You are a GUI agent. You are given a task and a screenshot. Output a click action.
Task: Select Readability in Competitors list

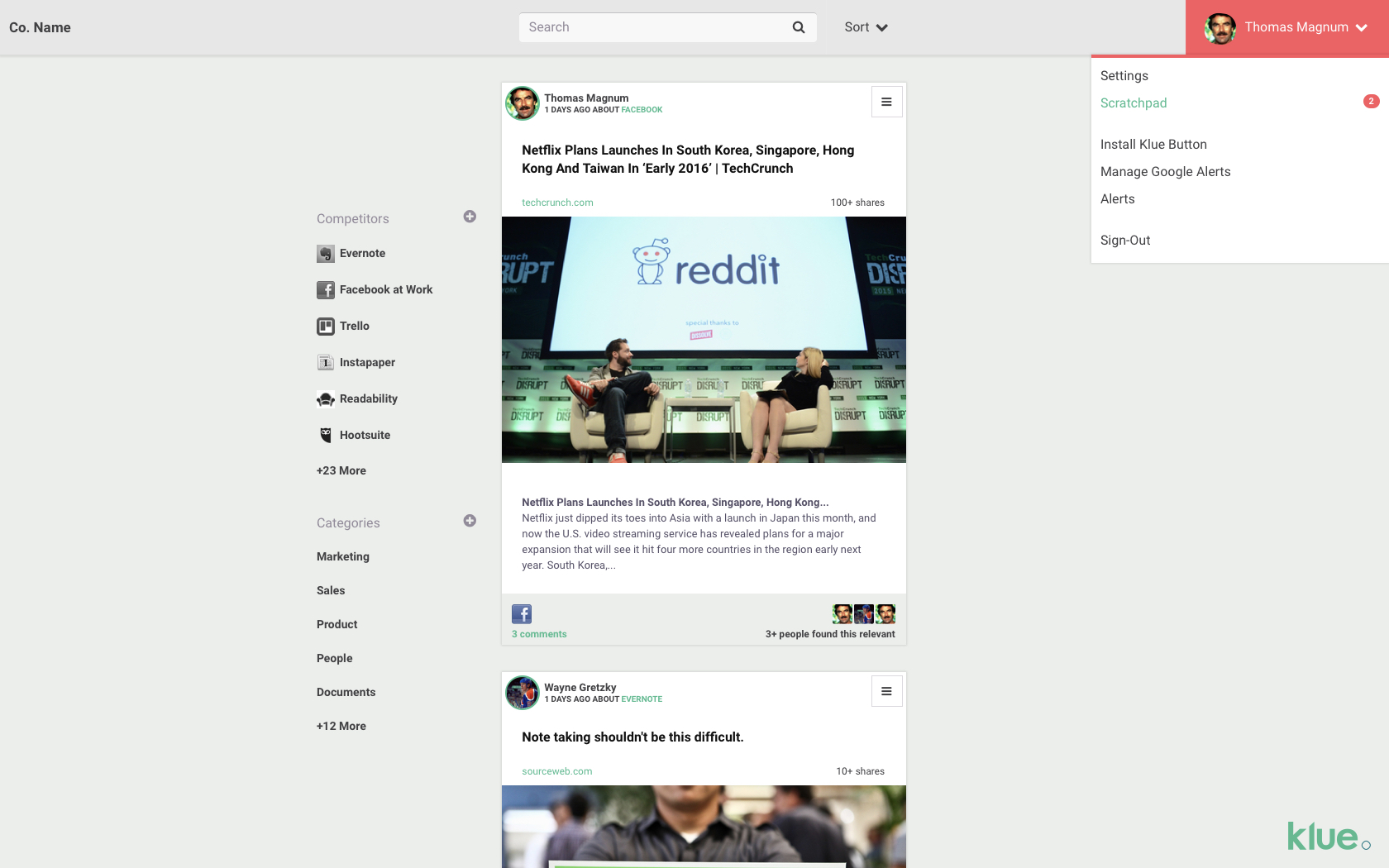click(369, 399)
